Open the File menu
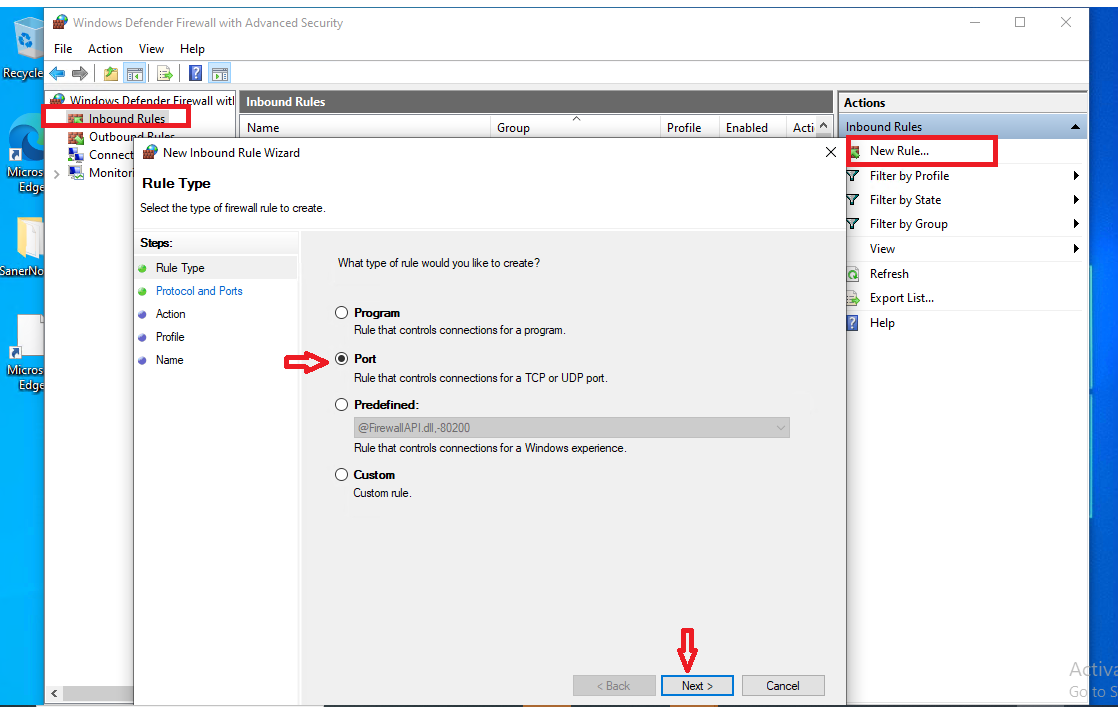1118x707 pixels. [x=63, y=48]
